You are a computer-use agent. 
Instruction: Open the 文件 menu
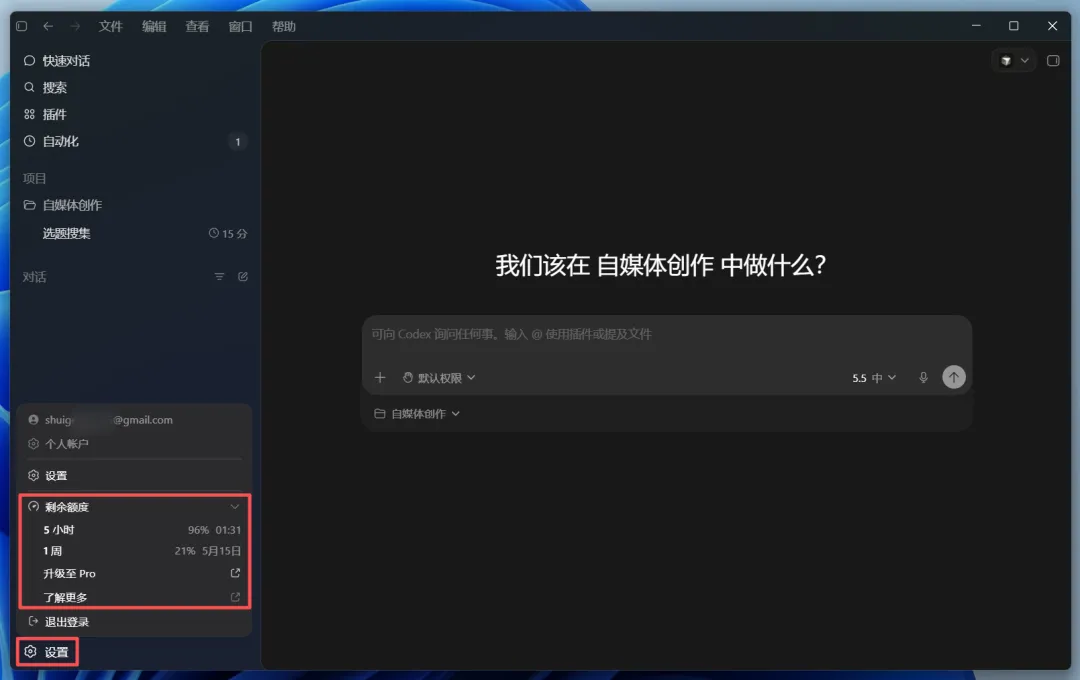110,26
